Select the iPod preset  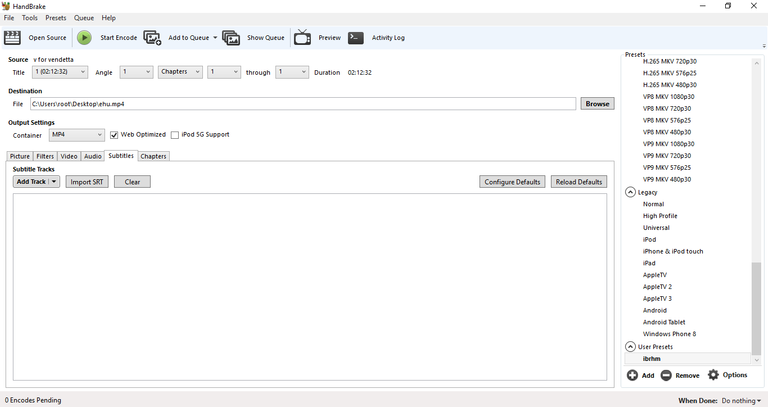(649, 239)
